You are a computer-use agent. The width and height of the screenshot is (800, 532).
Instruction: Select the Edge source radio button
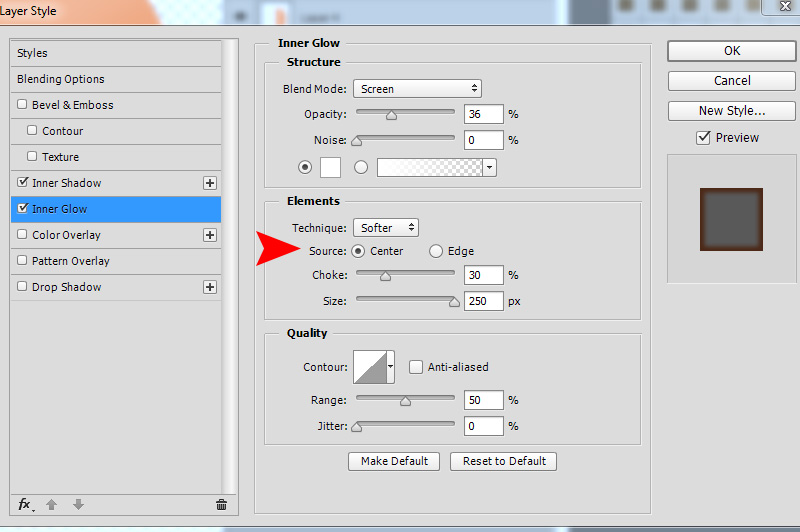436,251
